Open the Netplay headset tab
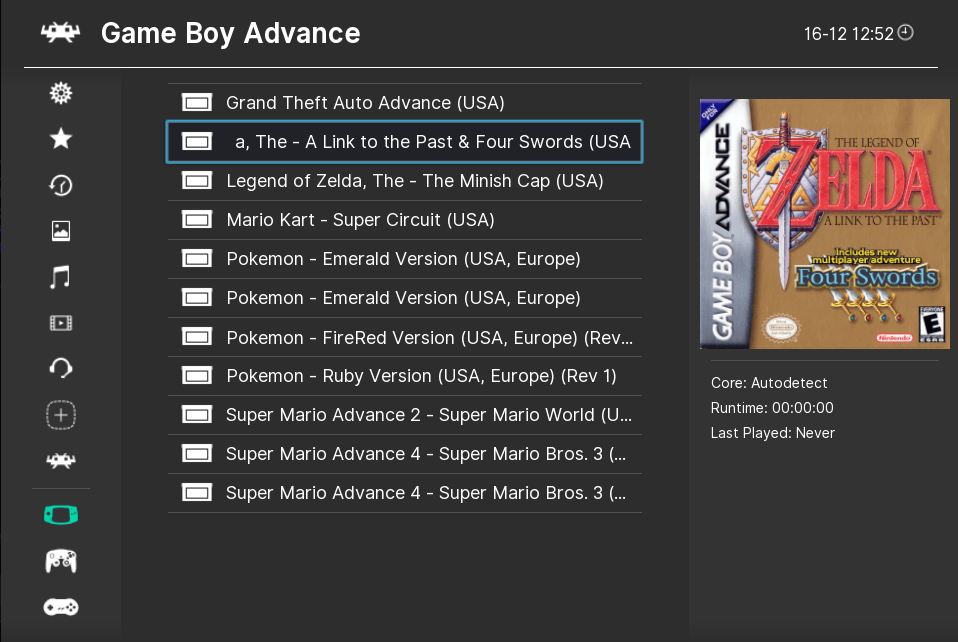958x642 pixels. [x=61, y=369]
